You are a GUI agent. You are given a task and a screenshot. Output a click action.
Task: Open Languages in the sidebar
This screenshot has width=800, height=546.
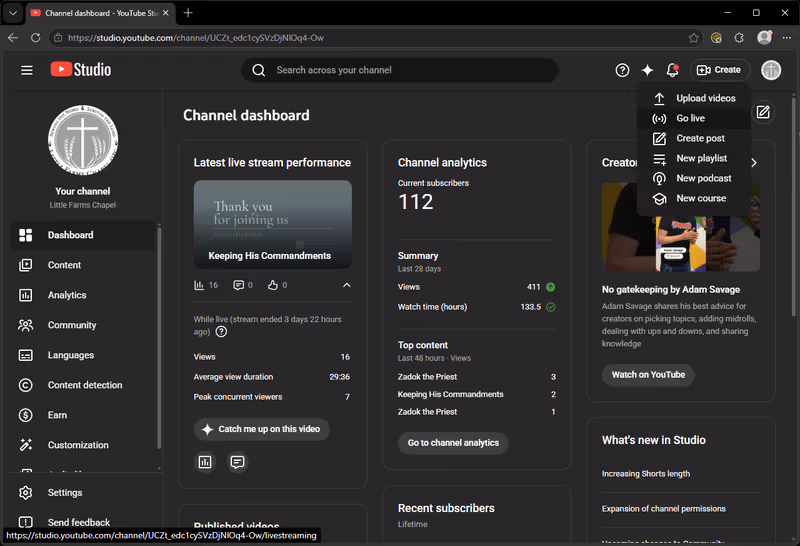pos(83,355)
